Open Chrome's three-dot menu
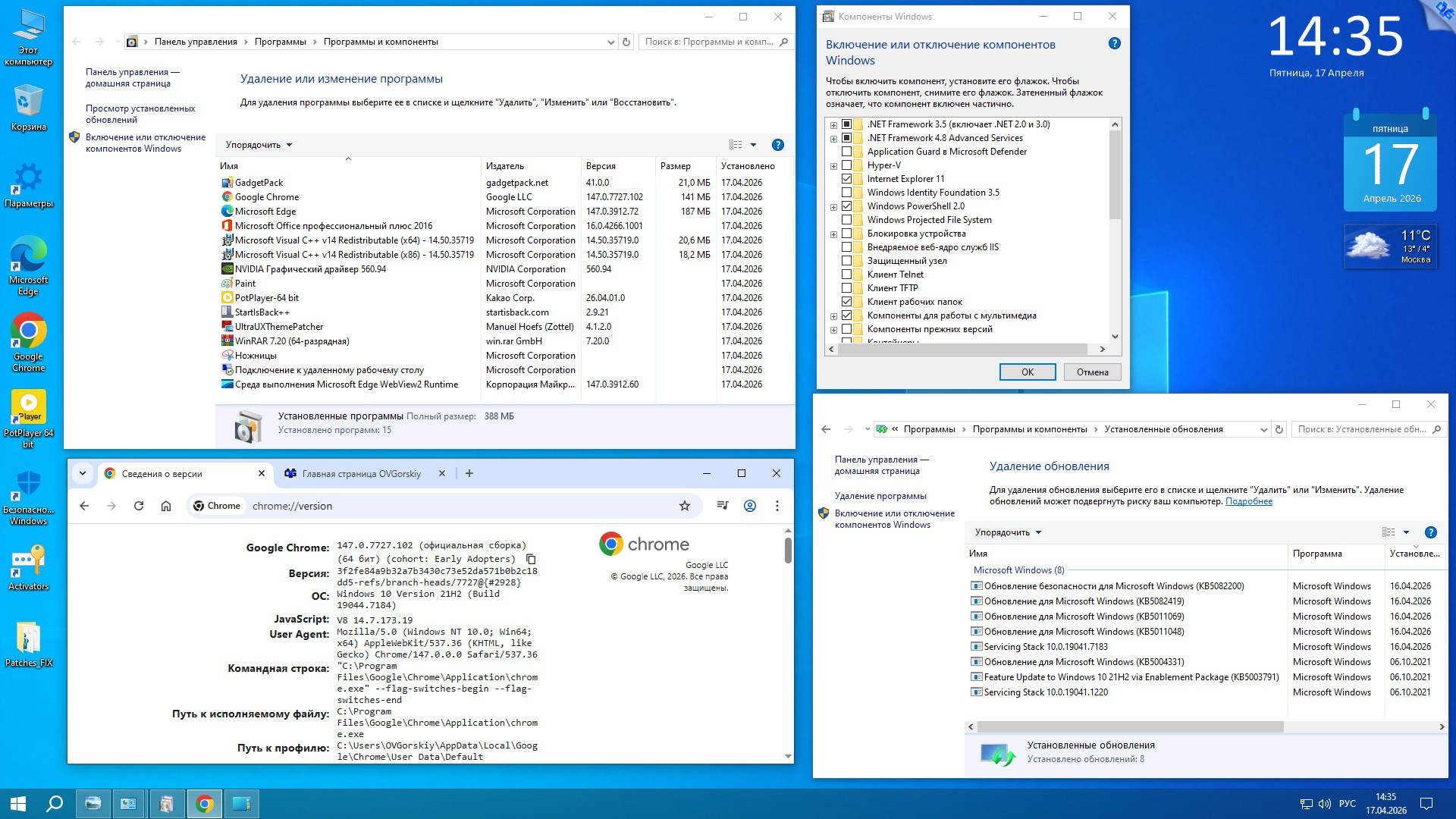The image size is (1456, 819). pyautogui.click(x=777, y=506)
